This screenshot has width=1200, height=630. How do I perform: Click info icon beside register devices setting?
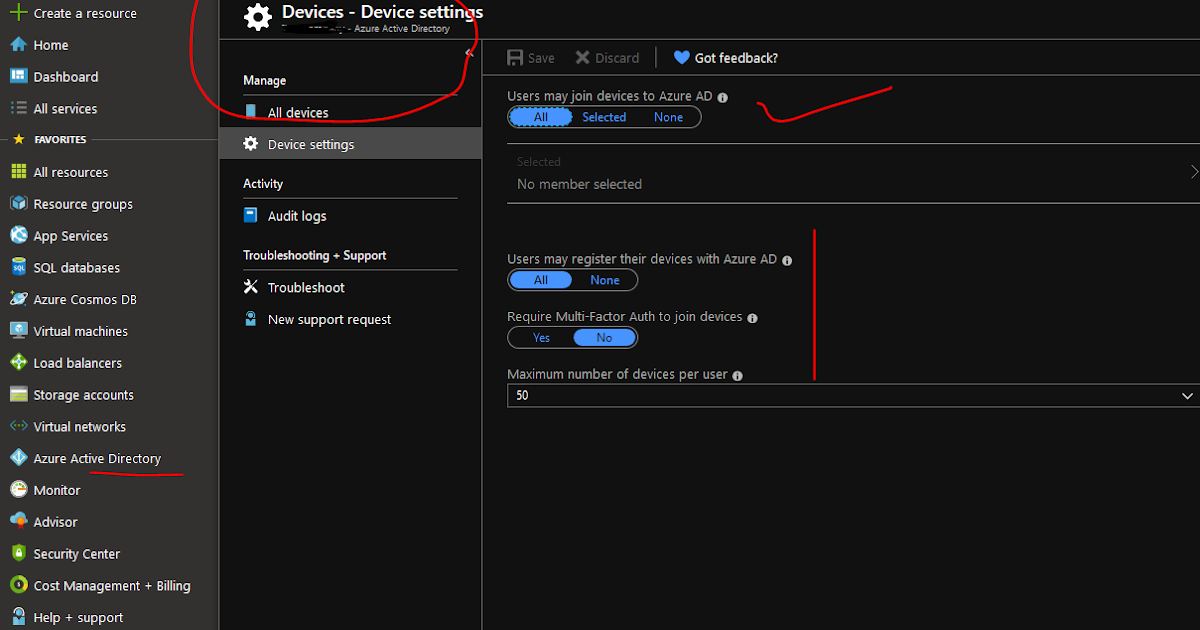coord(787,260)
